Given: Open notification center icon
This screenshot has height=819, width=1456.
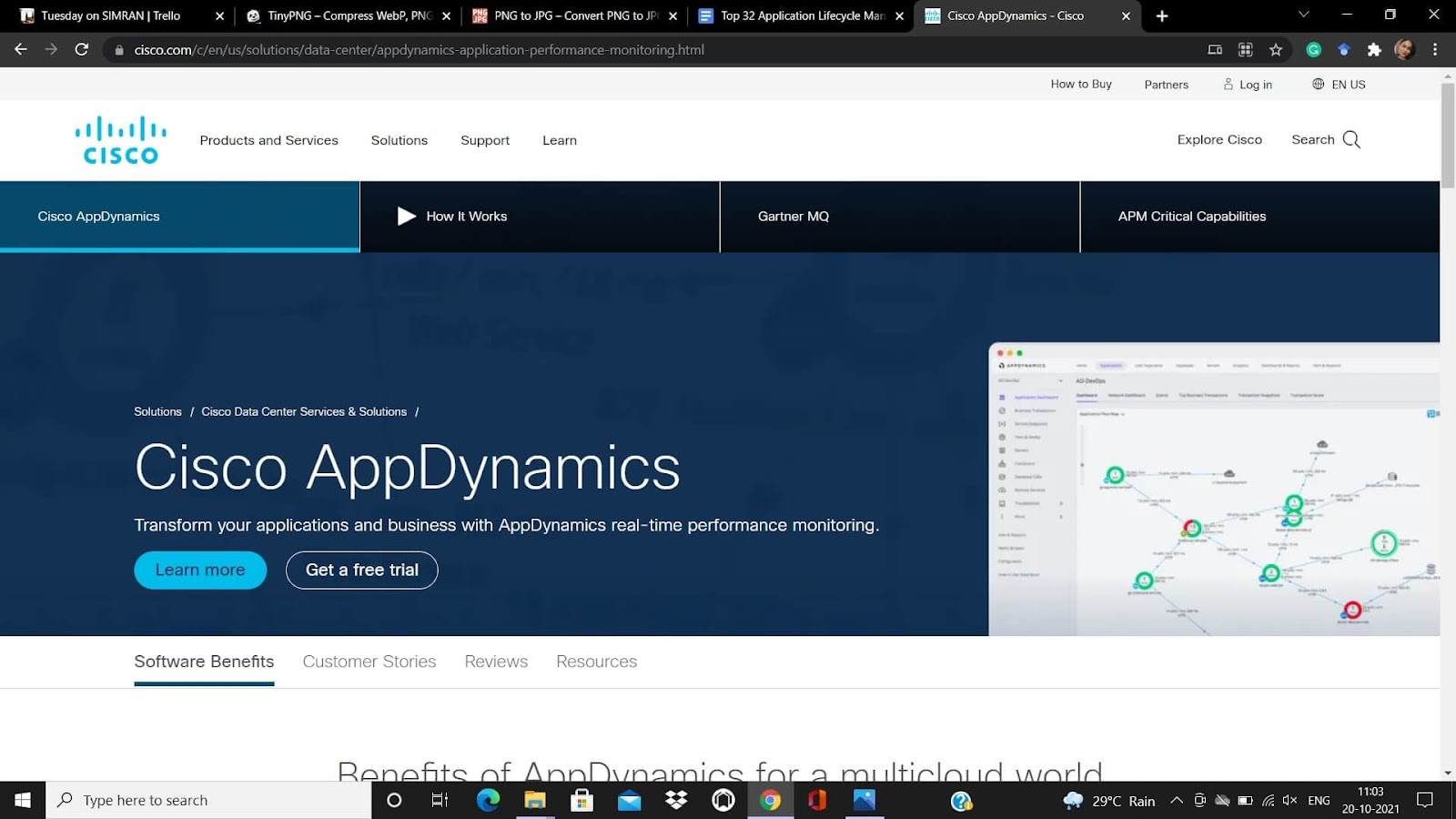Looking at the screenshot, I should point(1425,800).
